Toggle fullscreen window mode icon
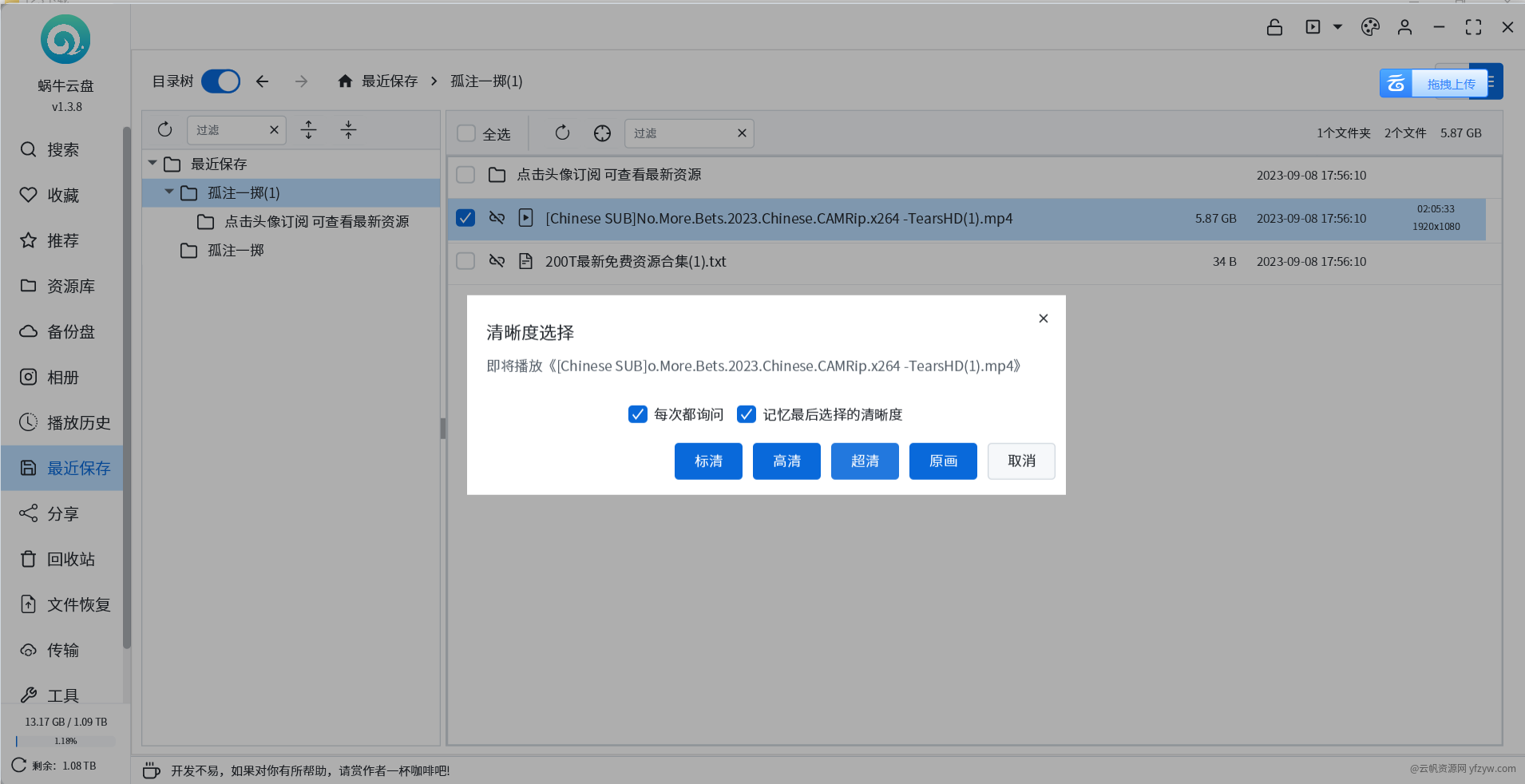The height and width of the screenshot is (784, 1525). [x=1473, y=27]
